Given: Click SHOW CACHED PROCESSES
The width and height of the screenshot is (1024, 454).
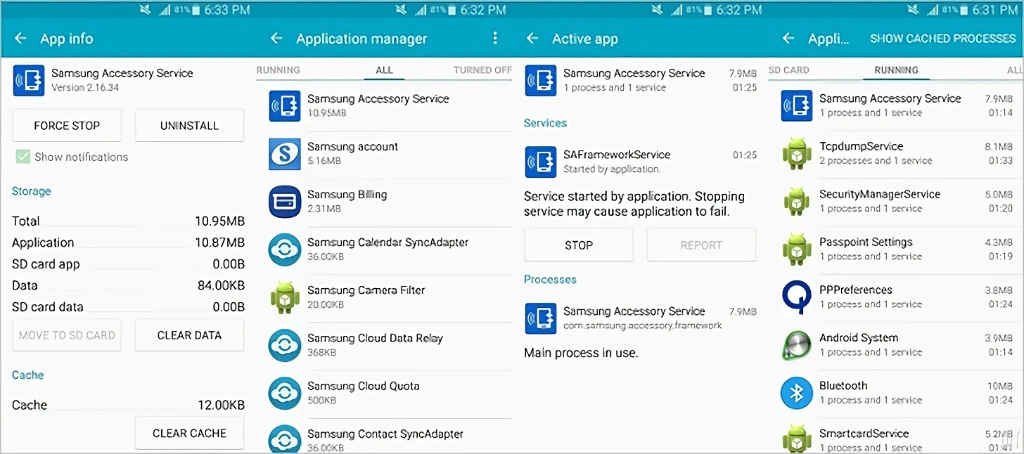Looking at the screenshot, I should 942,39.
